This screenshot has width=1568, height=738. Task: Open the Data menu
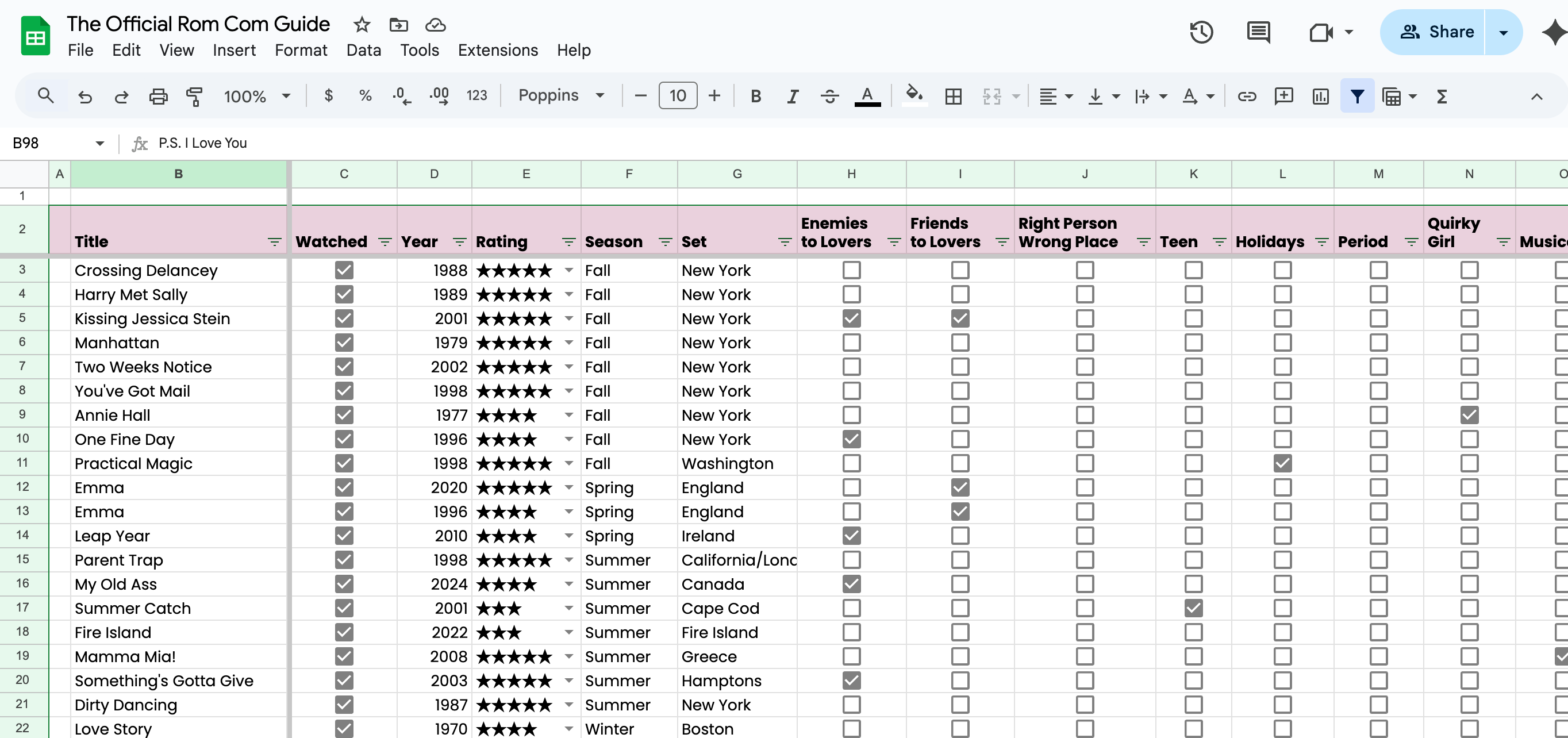[363, 51]
